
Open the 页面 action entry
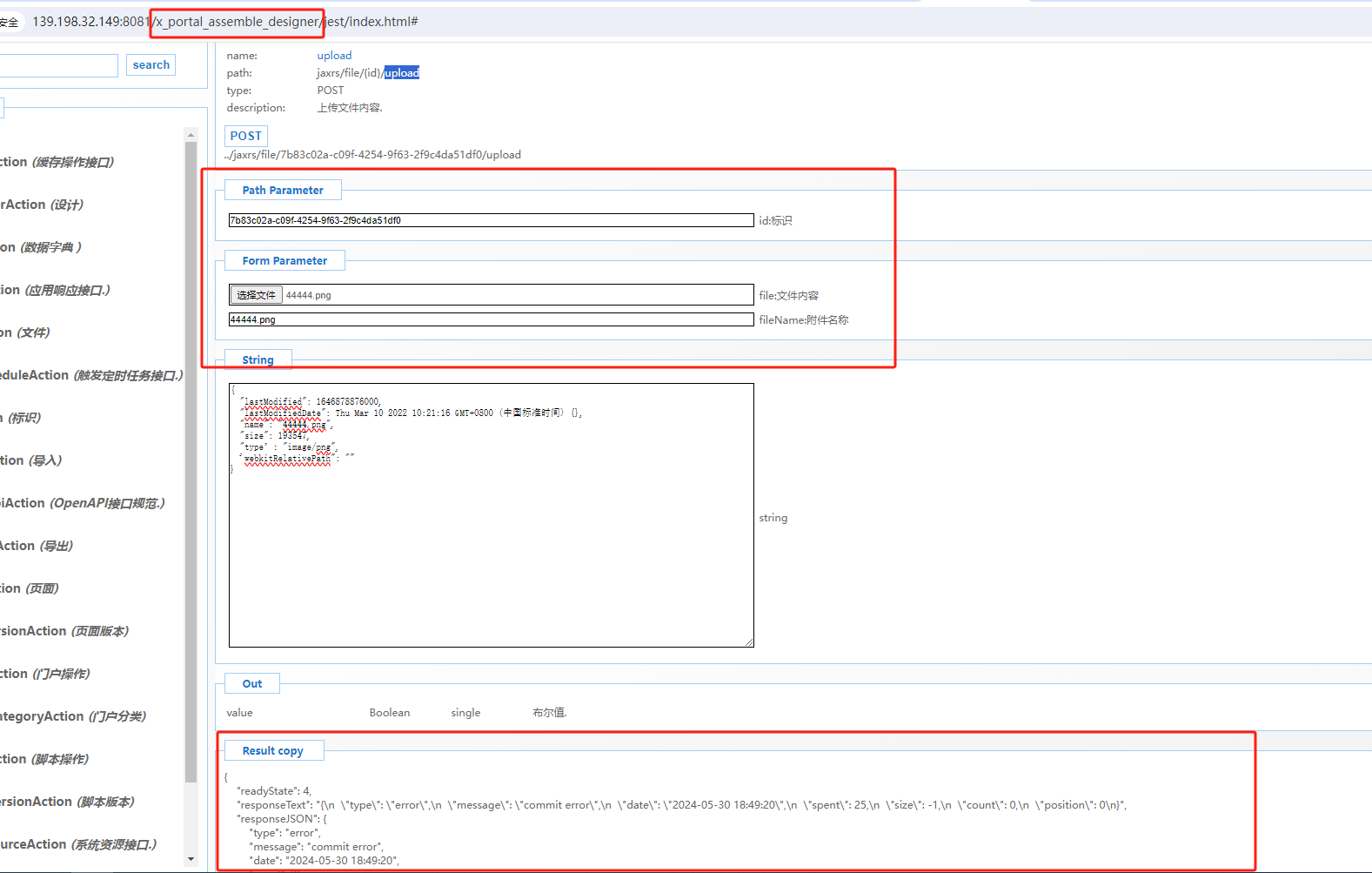point(30,588)
